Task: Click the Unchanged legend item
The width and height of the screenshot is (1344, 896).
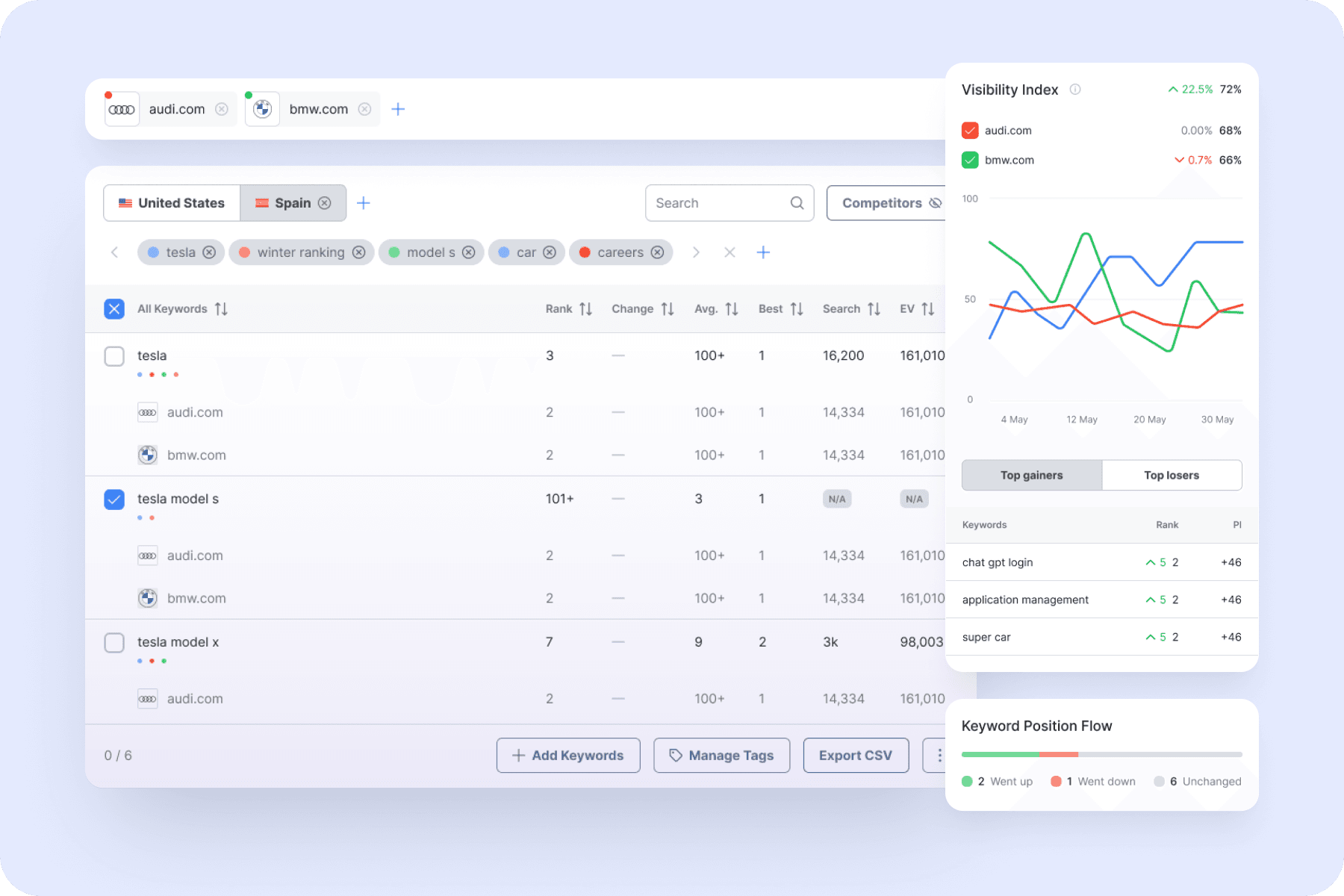Action: pyautogui.click(x=1198, y=782)
